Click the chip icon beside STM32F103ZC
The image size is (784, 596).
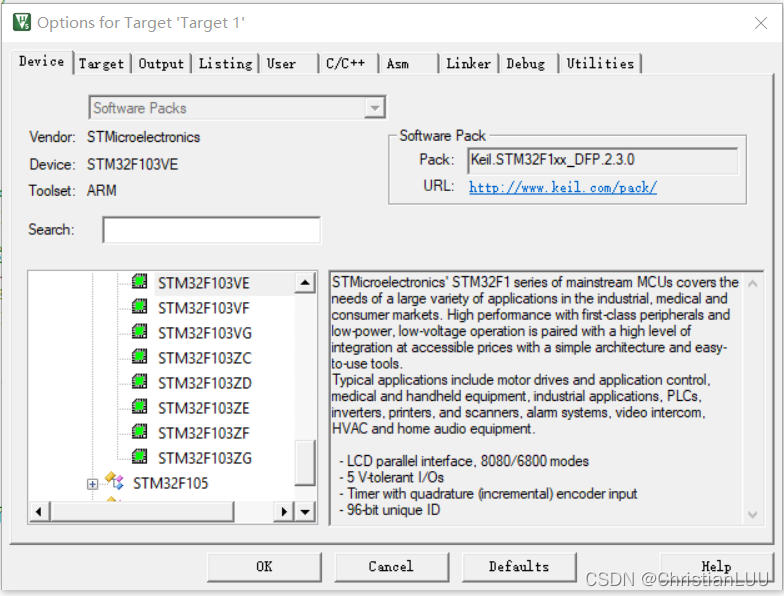(x=140, y=356)
